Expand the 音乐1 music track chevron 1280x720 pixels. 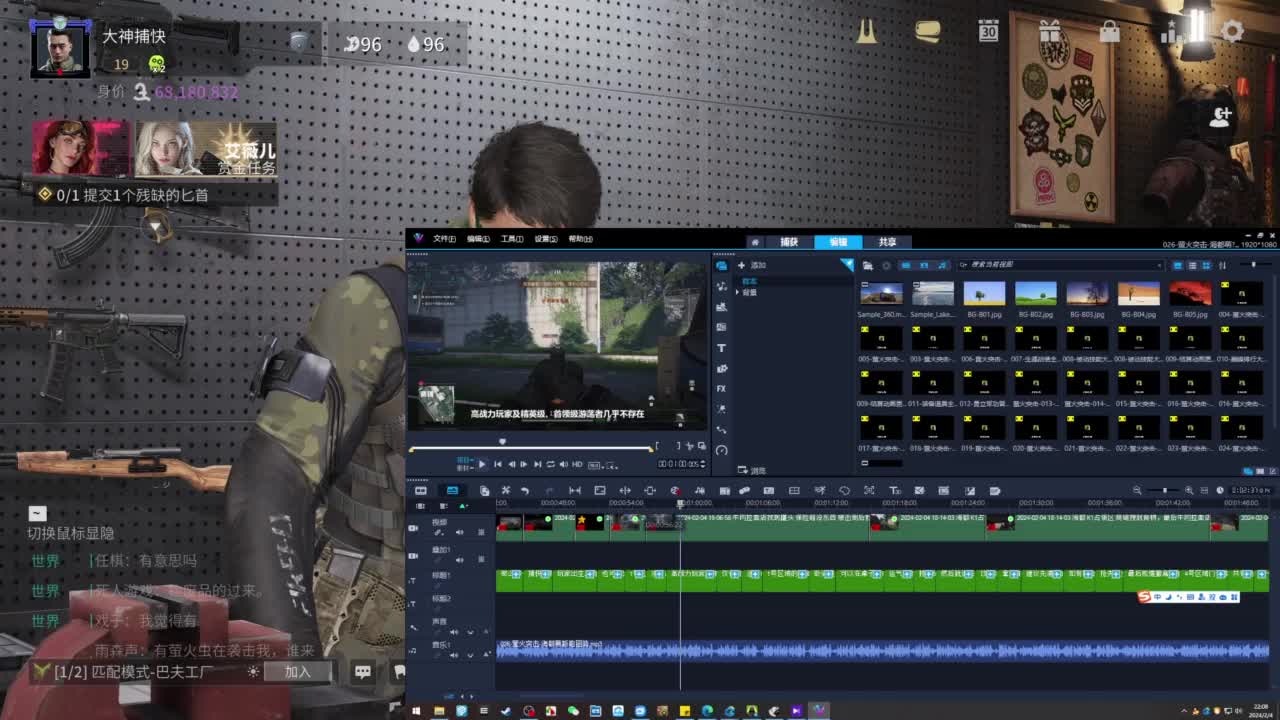click(470, 655)
